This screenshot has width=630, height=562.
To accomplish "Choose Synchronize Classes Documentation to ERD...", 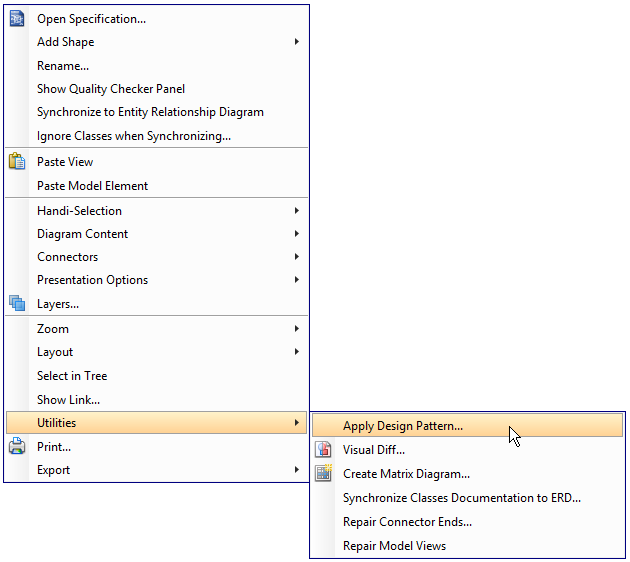I will [468, 498].
